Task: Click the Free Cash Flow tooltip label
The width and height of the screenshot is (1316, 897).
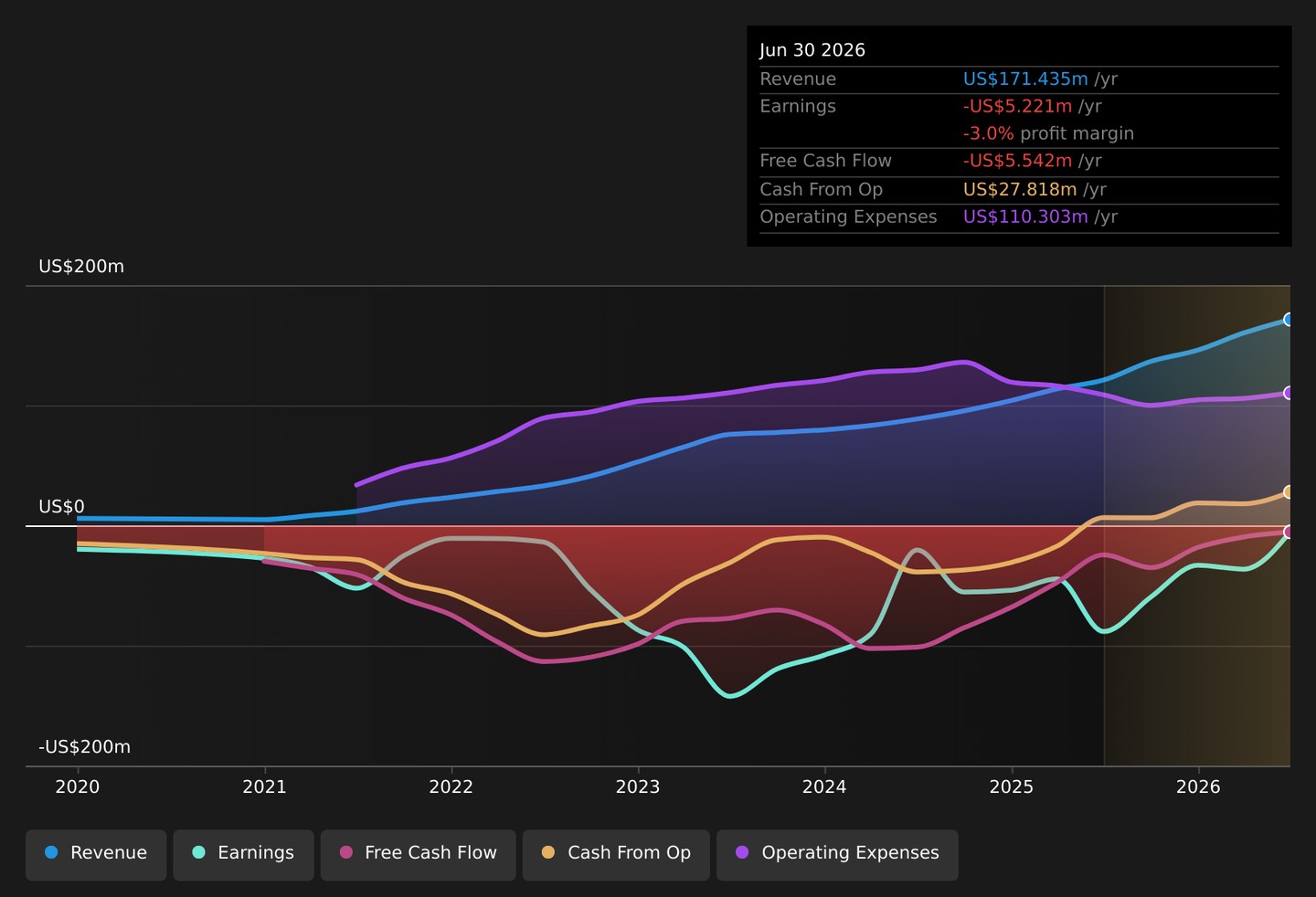Action: pyautogui.click(x=825, y=161)
